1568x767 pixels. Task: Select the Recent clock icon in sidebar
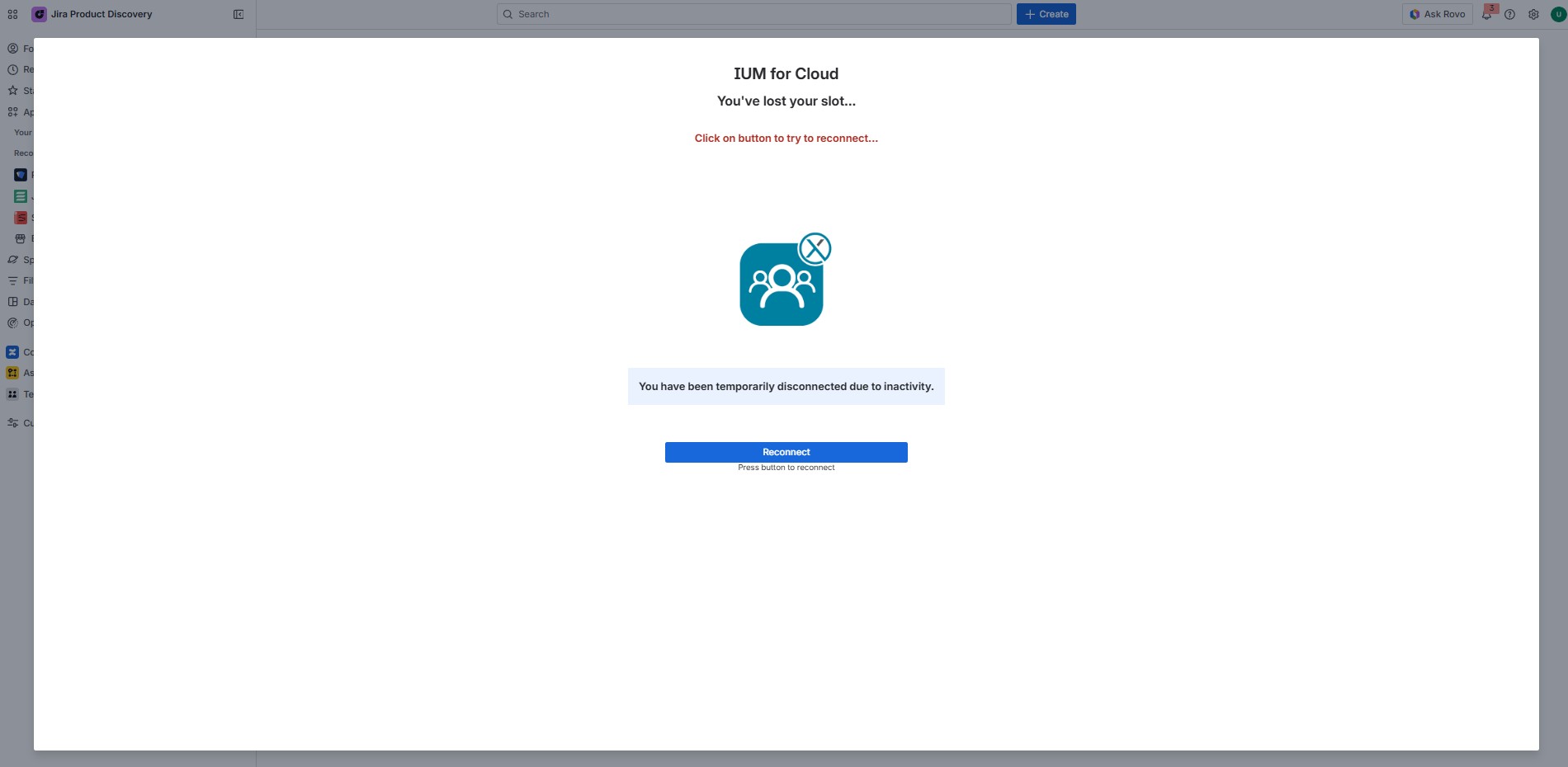click(13, 69)
